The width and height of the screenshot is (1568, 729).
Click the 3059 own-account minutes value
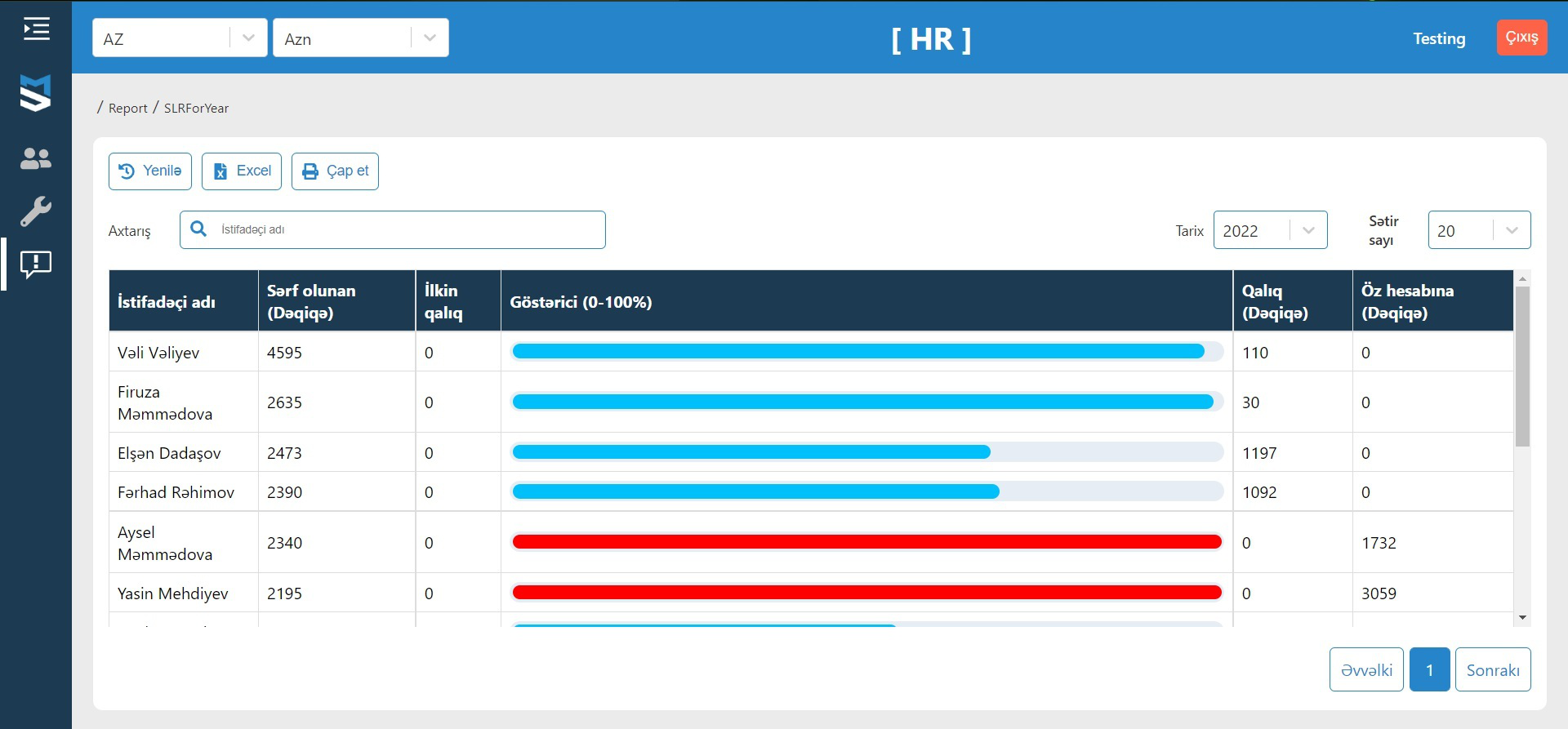point(1379,593)
